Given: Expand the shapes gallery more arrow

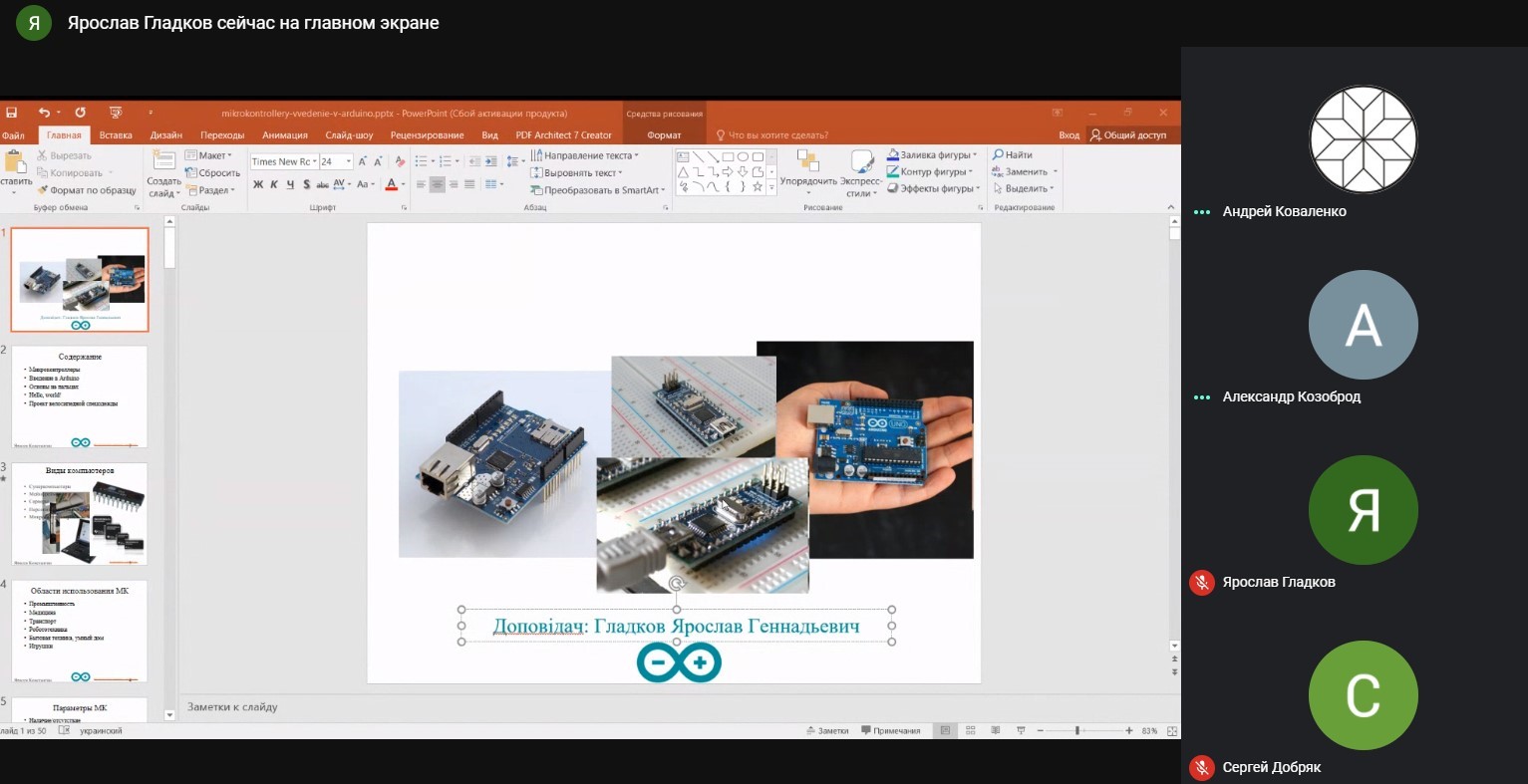Looking at the screenshot, I should [771, 186].
